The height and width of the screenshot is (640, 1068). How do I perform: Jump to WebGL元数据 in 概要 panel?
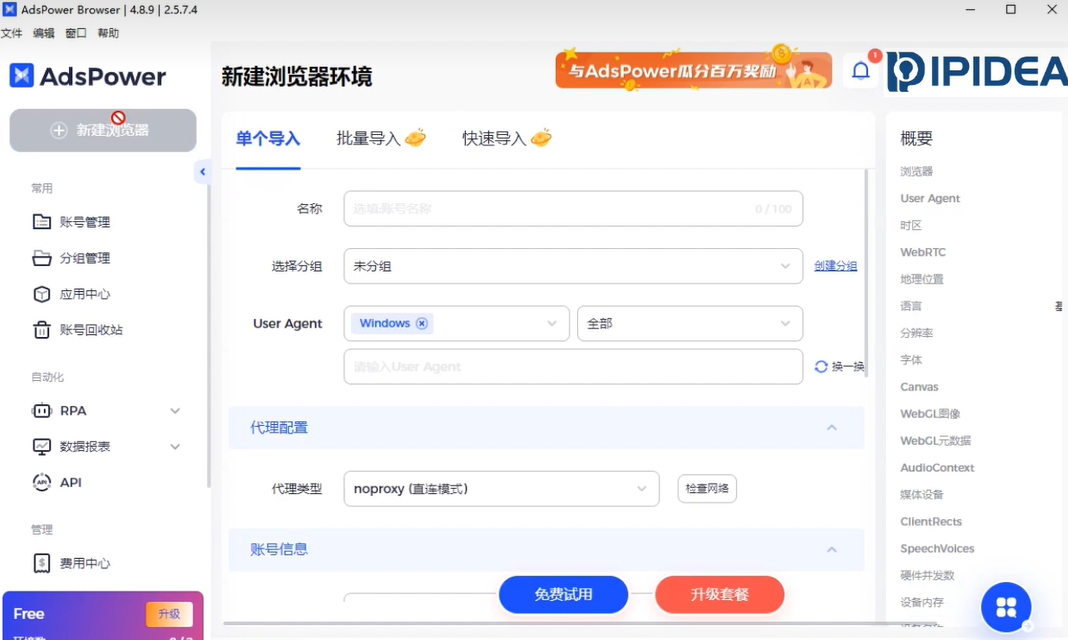(x=935, y=441)
